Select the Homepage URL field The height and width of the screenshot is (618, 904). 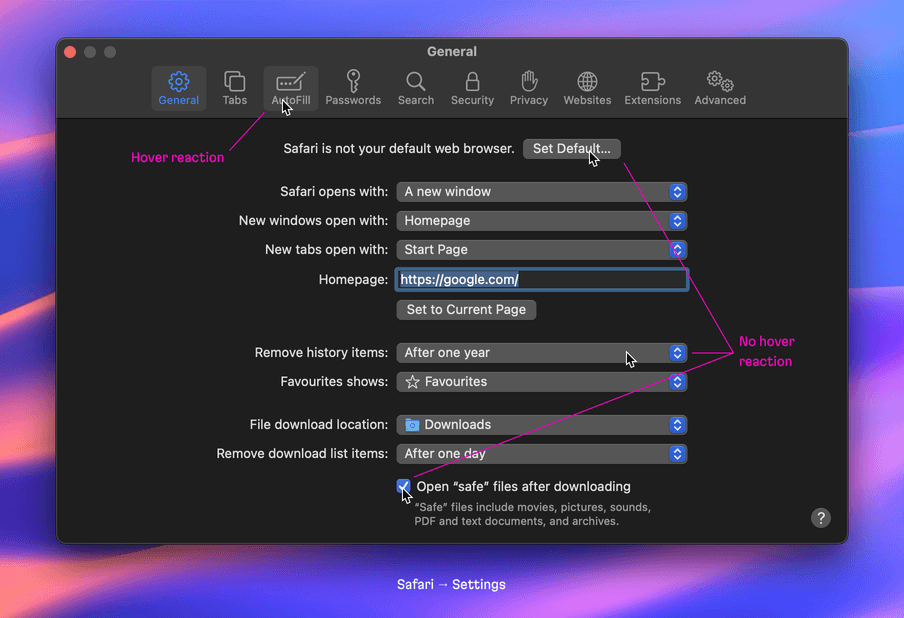541,279
